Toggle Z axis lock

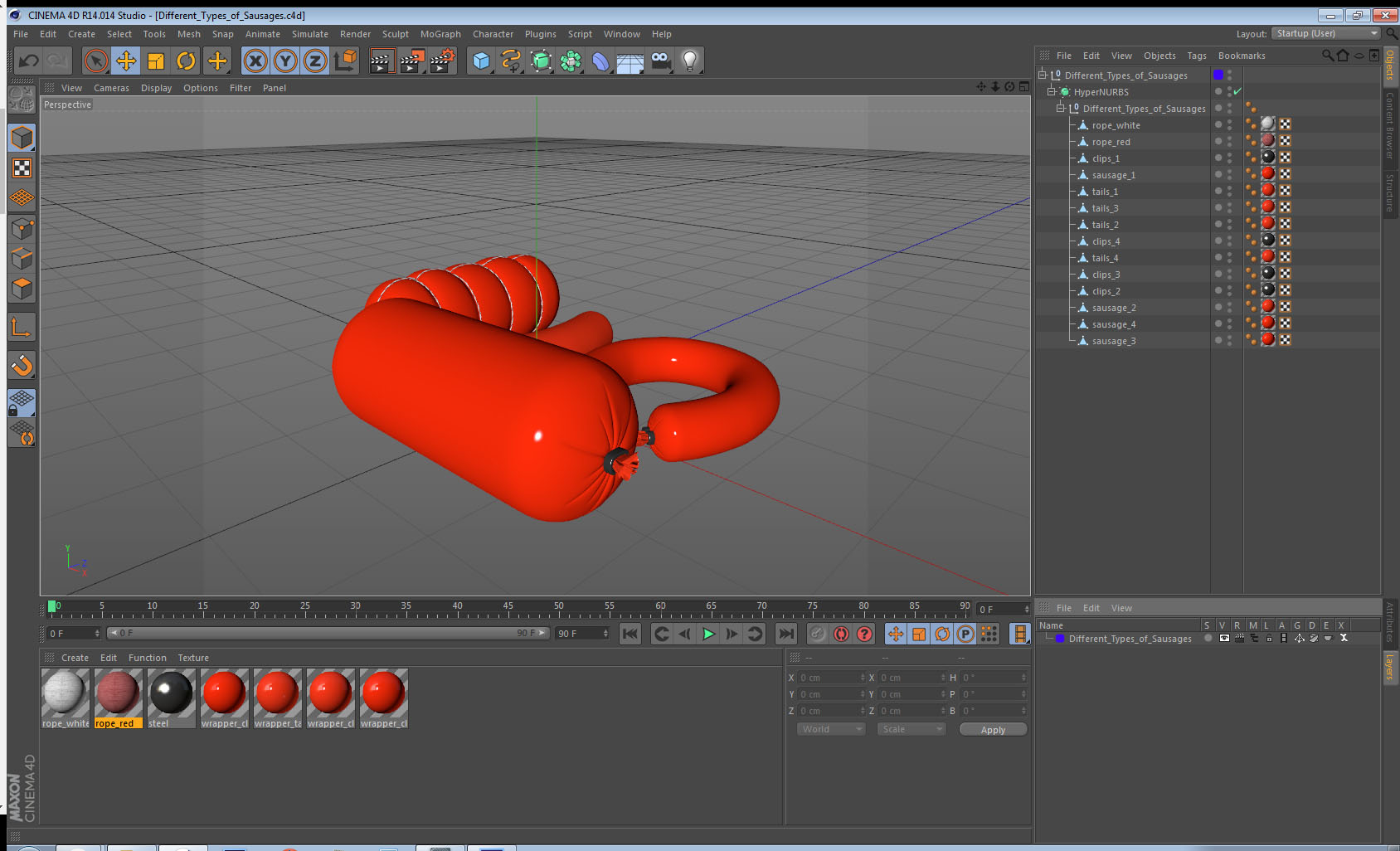point(315,61)
